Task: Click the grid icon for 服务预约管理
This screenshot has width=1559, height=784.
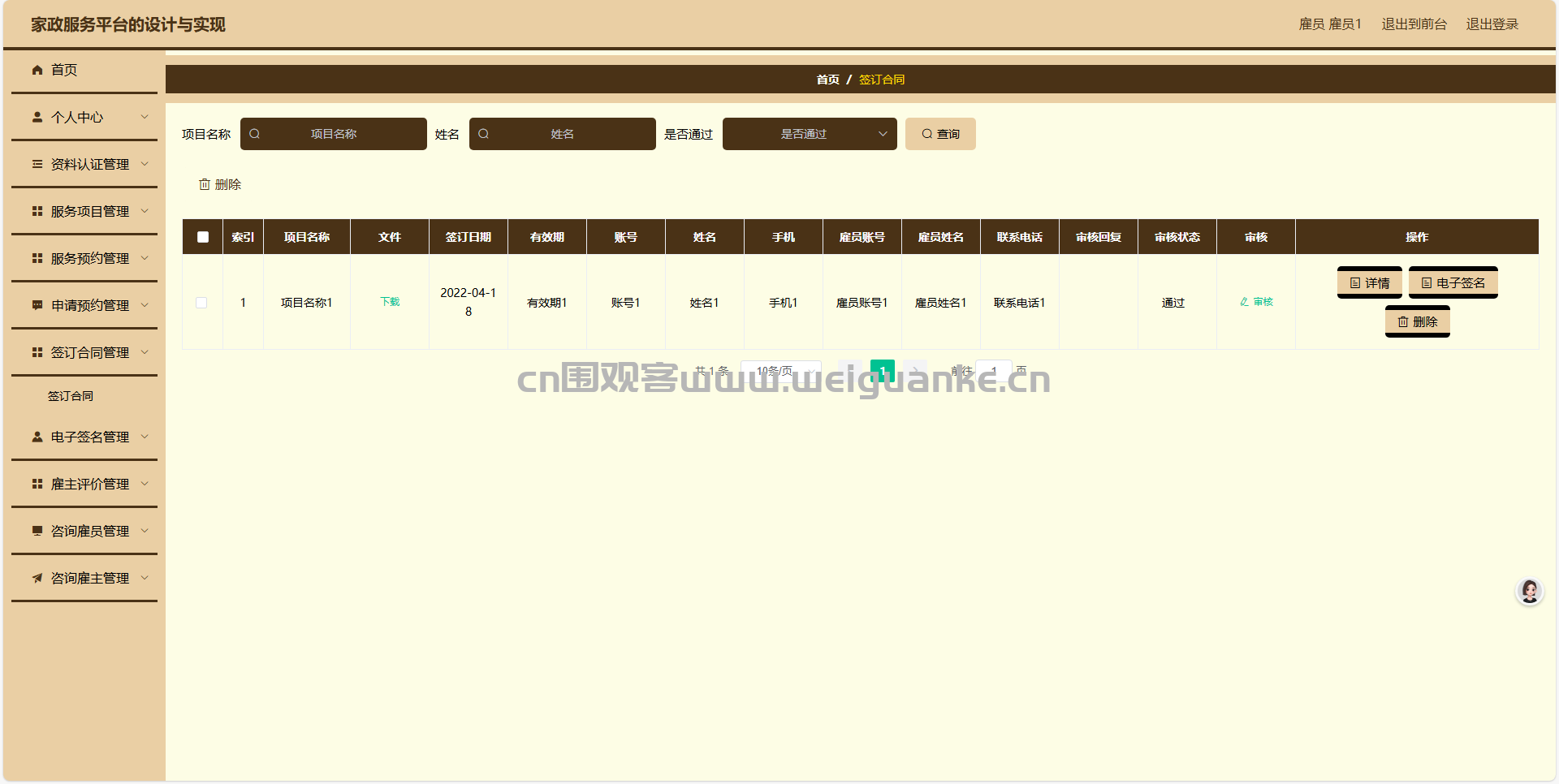Action: [37, 258]
